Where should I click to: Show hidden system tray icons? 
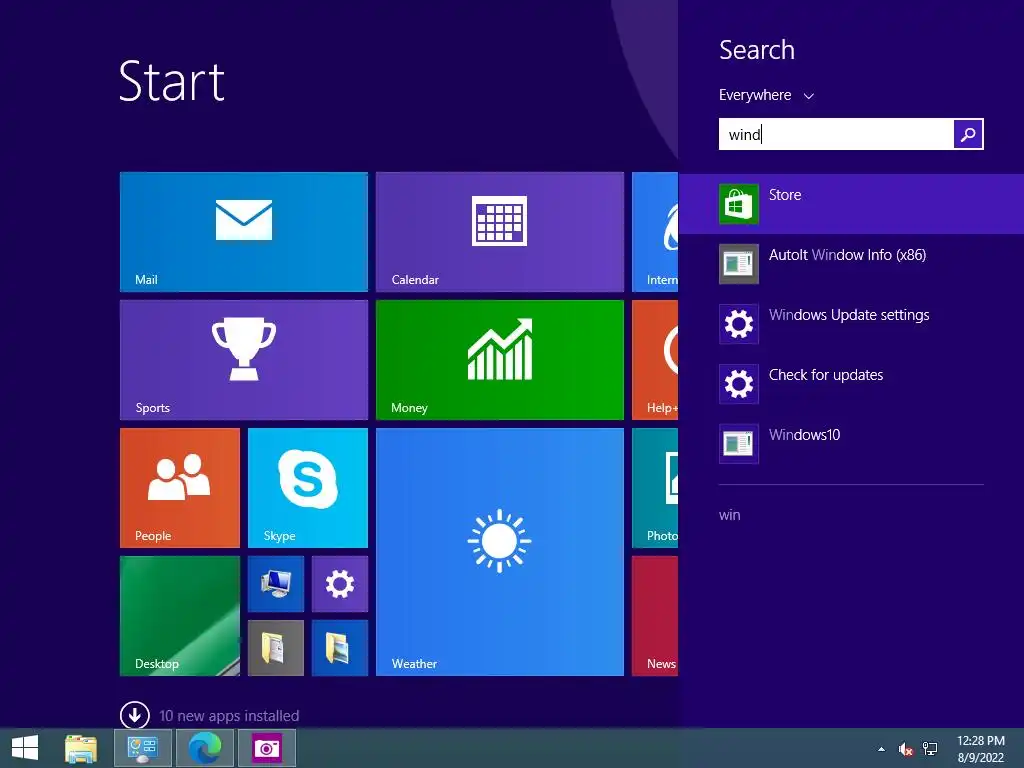click(882, 749)
